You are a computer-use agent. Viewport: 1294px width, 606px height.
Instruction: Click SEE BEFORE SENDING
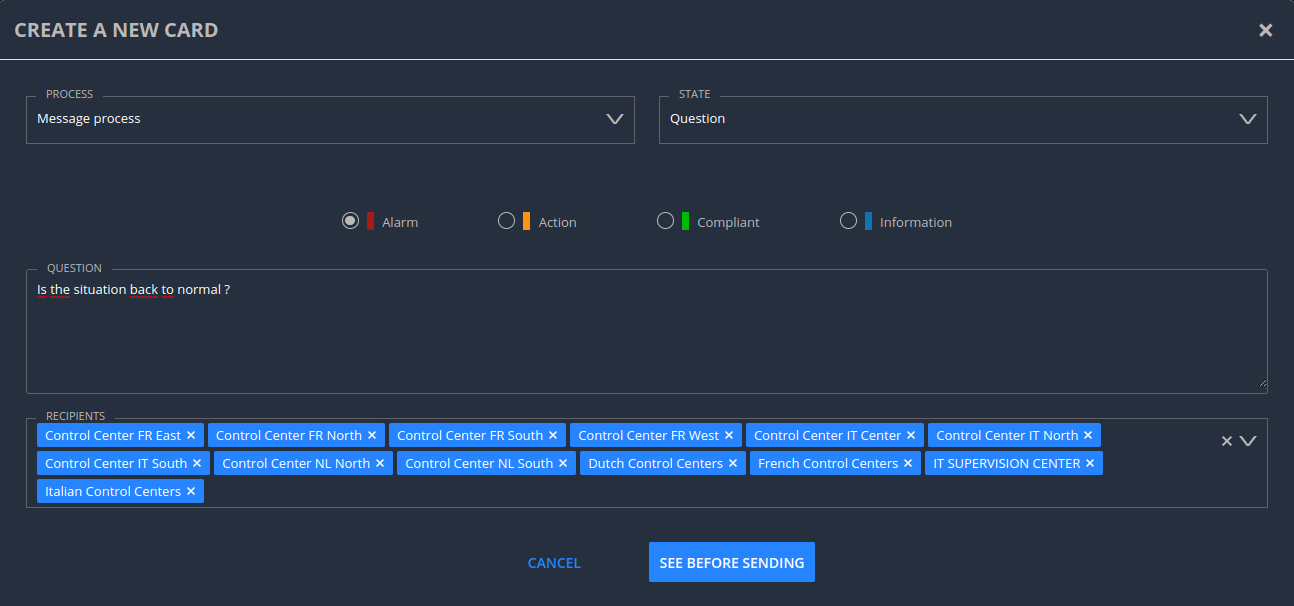[731, 561]
